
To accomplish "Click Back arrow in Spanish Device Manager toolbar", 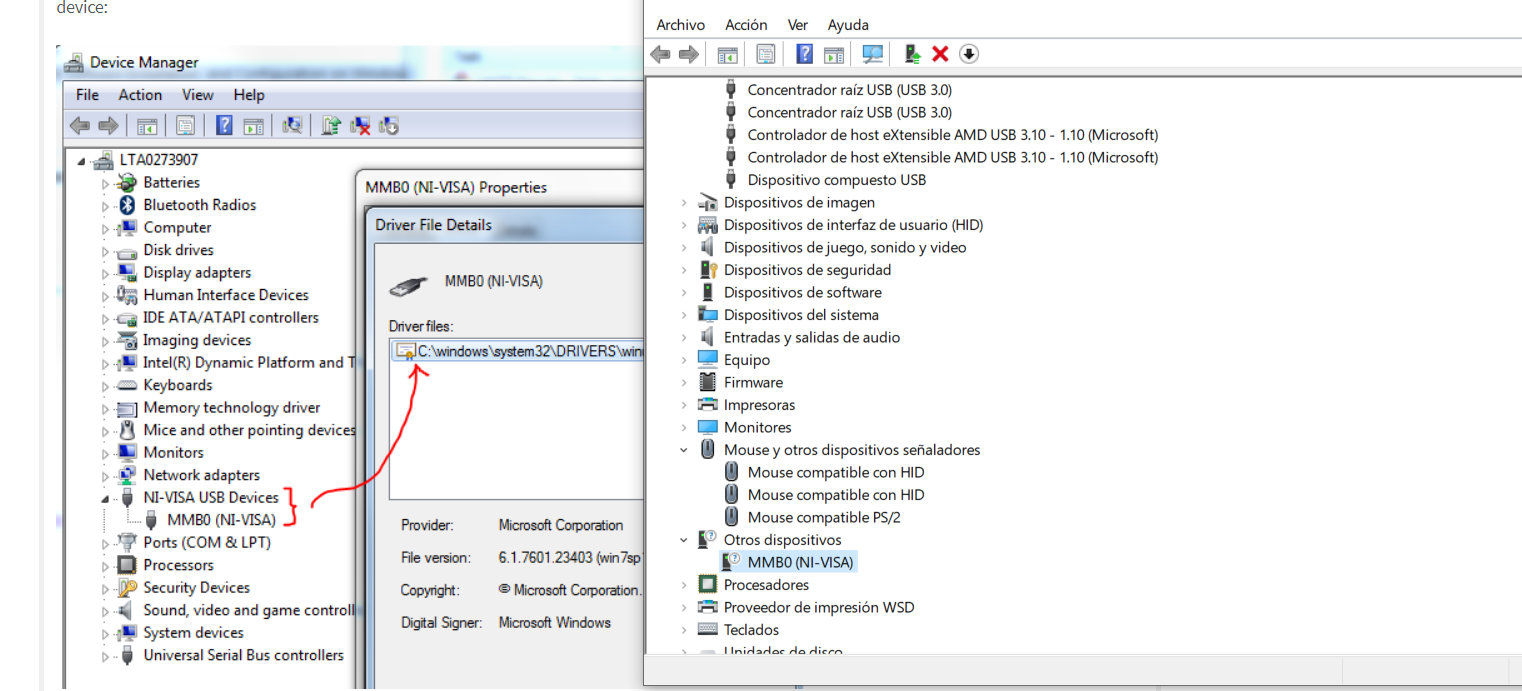I will 660,54.
